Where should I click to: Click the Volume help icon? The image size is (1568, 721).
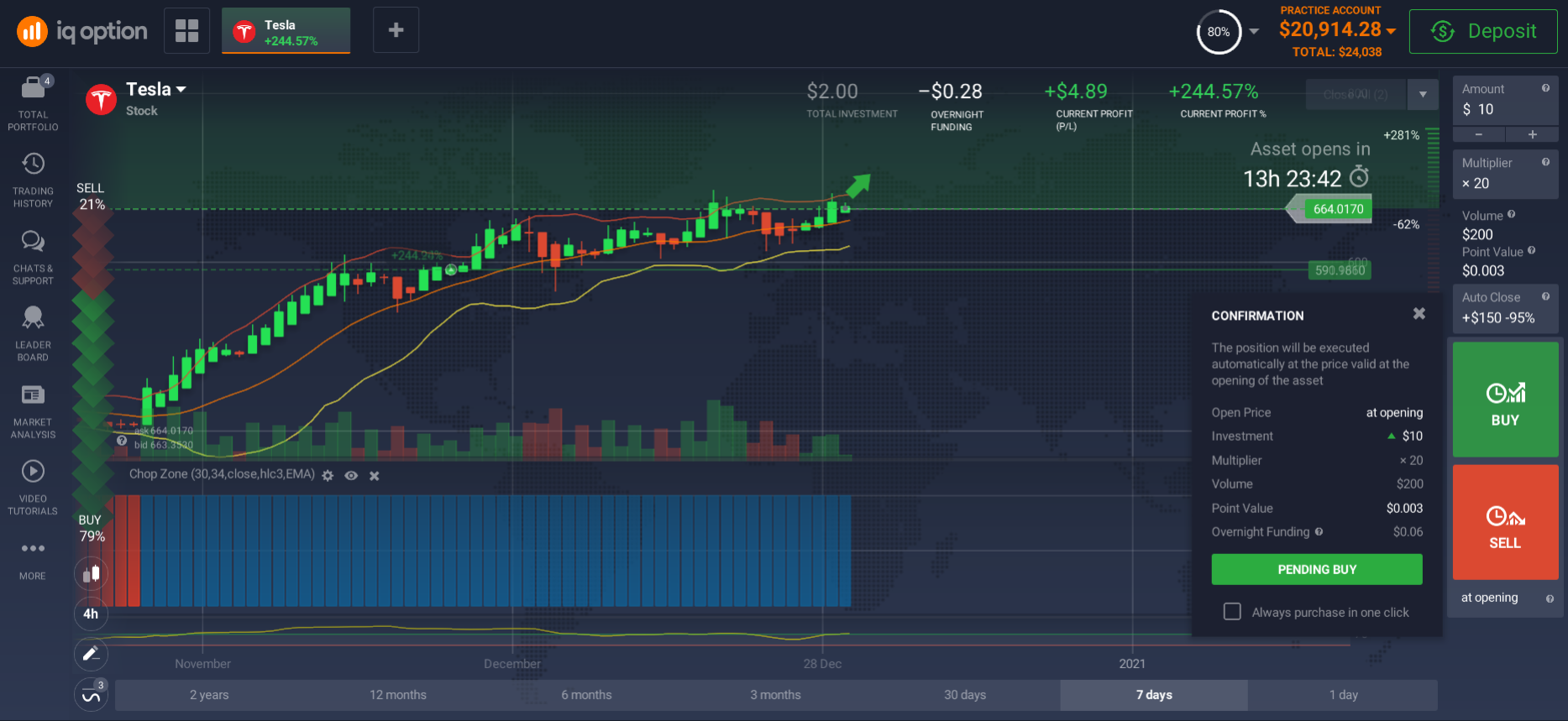click(x=1511, y=215)
